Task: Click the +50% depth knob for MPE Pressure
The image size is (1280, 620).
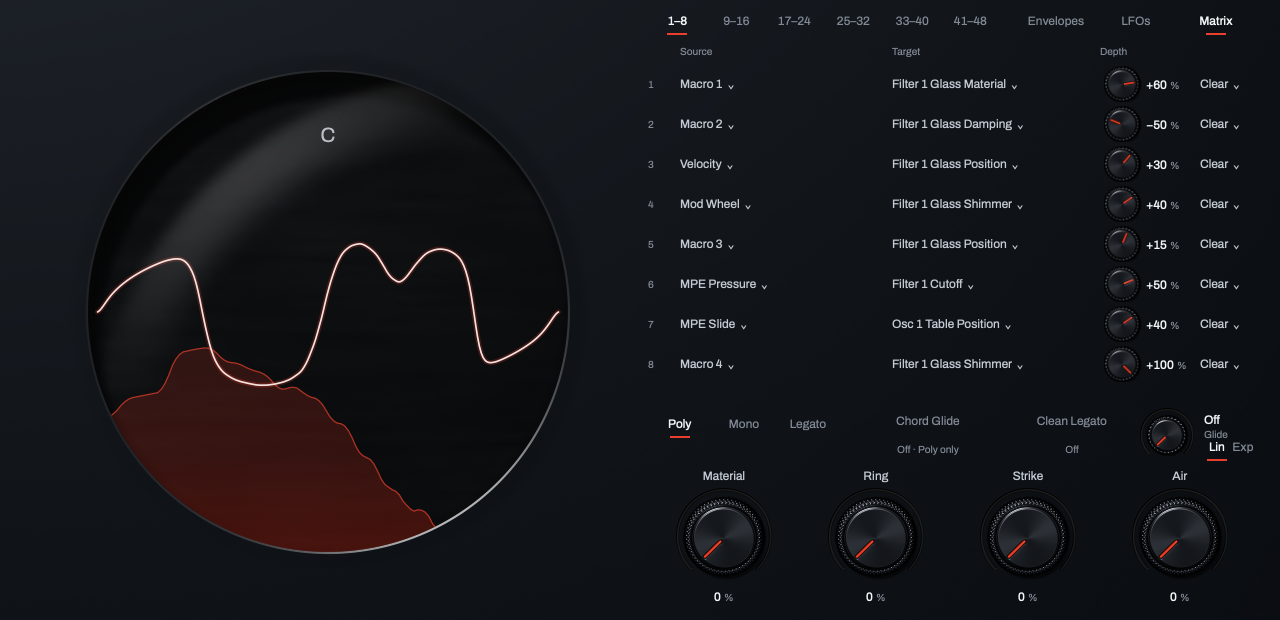Action: click(1122, 285)
